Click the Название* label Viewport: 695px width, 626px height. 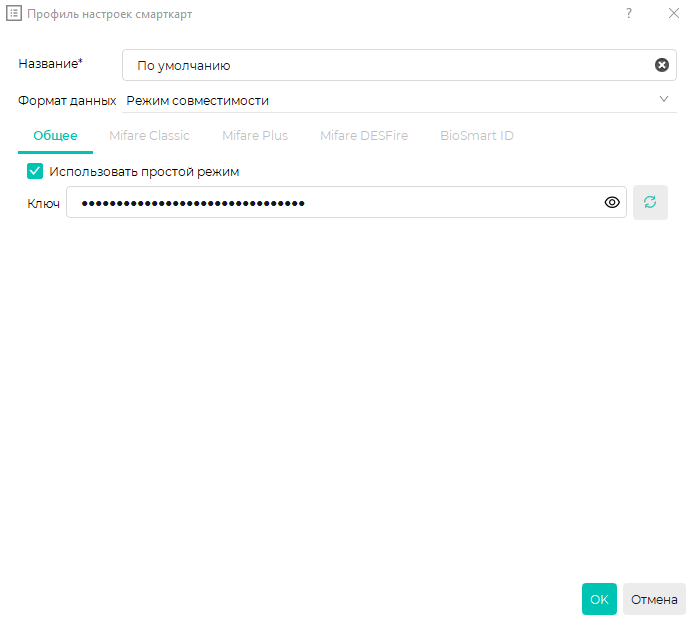pyautogui.click(x=51, y=64)
